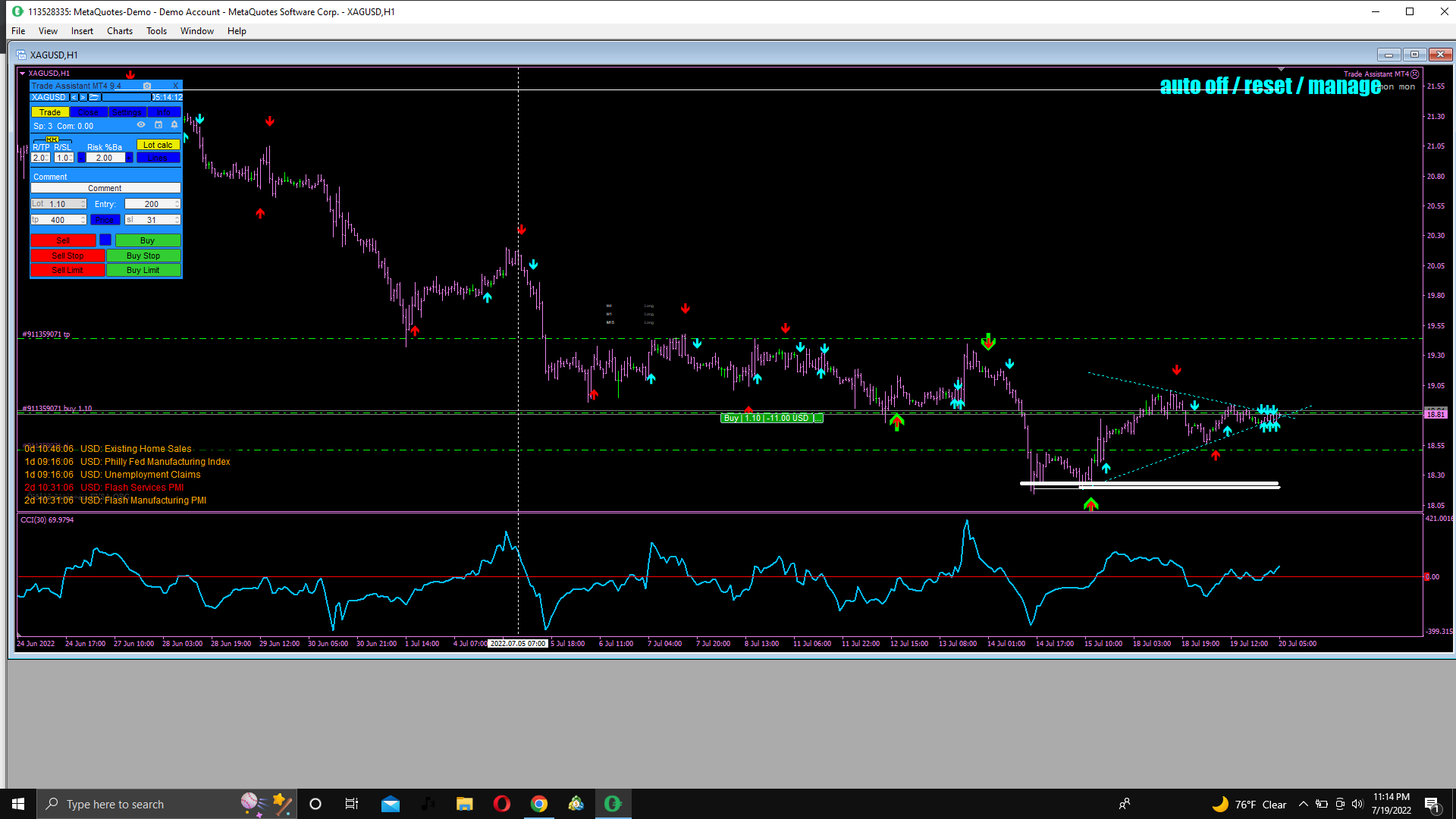Click the open folder icon next to XAGUSD
The width and height of the screenshot is (1456, 819).
coord(94,97)
